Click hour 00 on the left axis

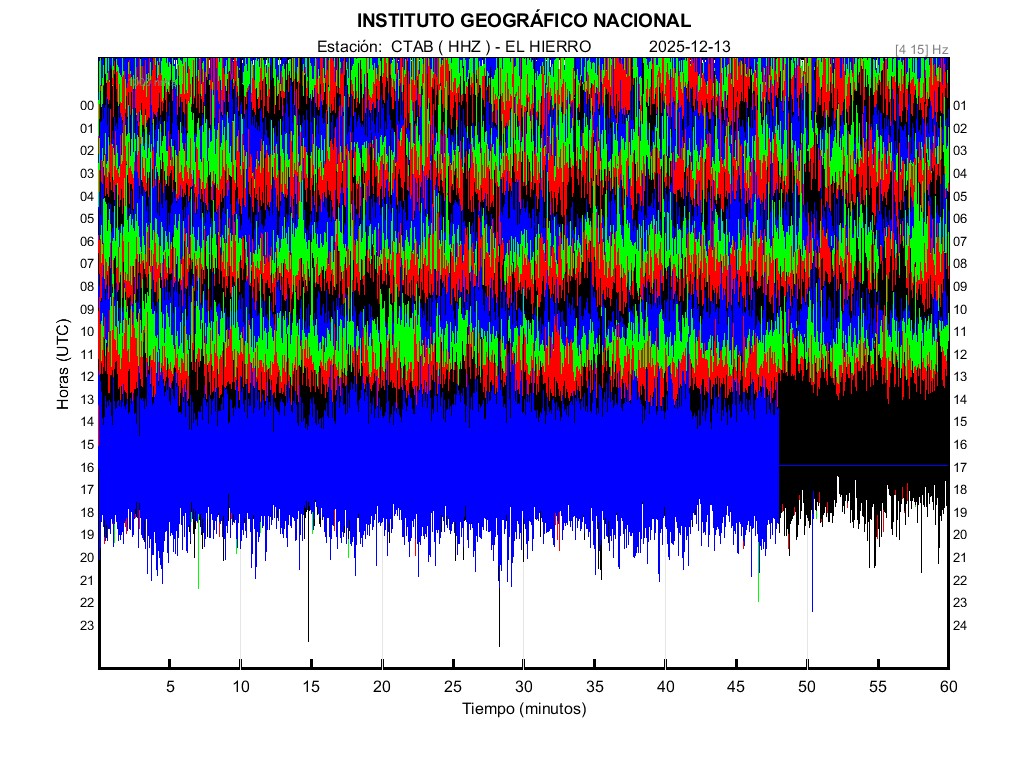point(87,106)
